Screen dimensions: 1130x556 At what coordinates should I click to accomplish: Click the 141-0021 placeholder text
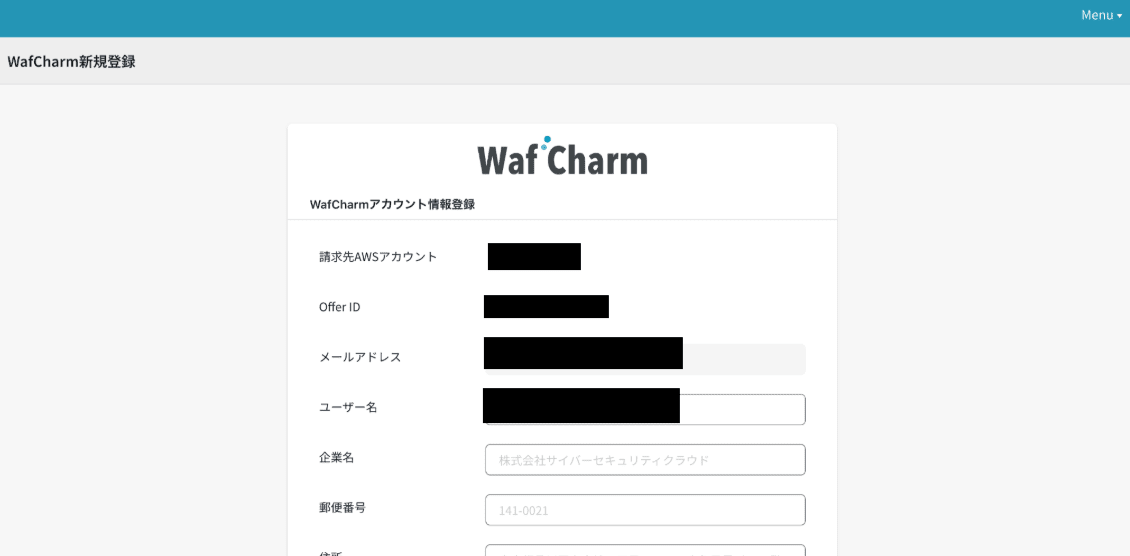coord(524,510)
